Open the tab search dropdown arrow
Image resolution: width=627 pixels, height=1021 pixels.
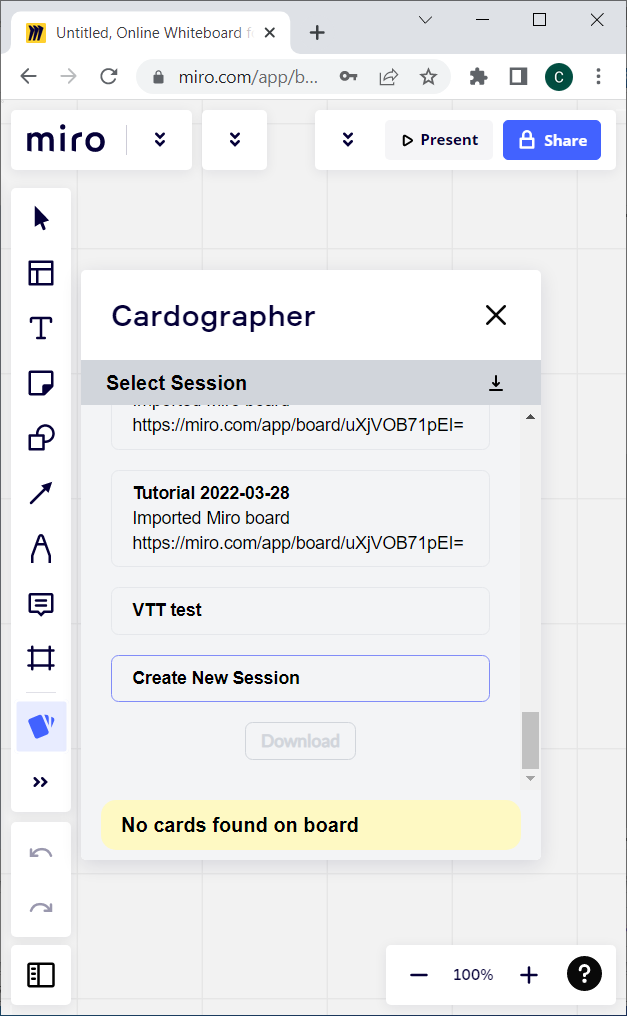tap(426, 20)
